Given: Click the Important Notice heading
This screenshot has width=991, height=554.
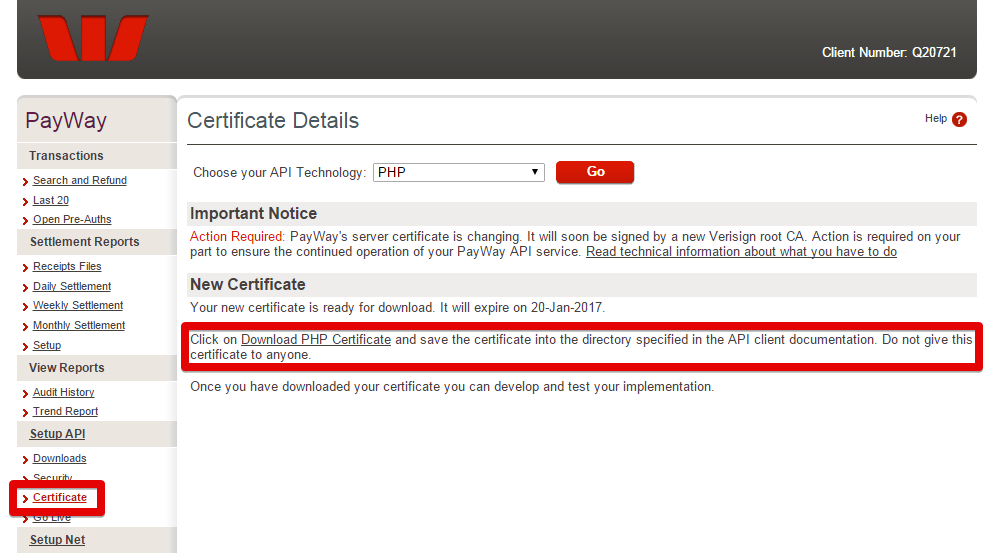Looking at the screenshot, I should coord(253,214).
